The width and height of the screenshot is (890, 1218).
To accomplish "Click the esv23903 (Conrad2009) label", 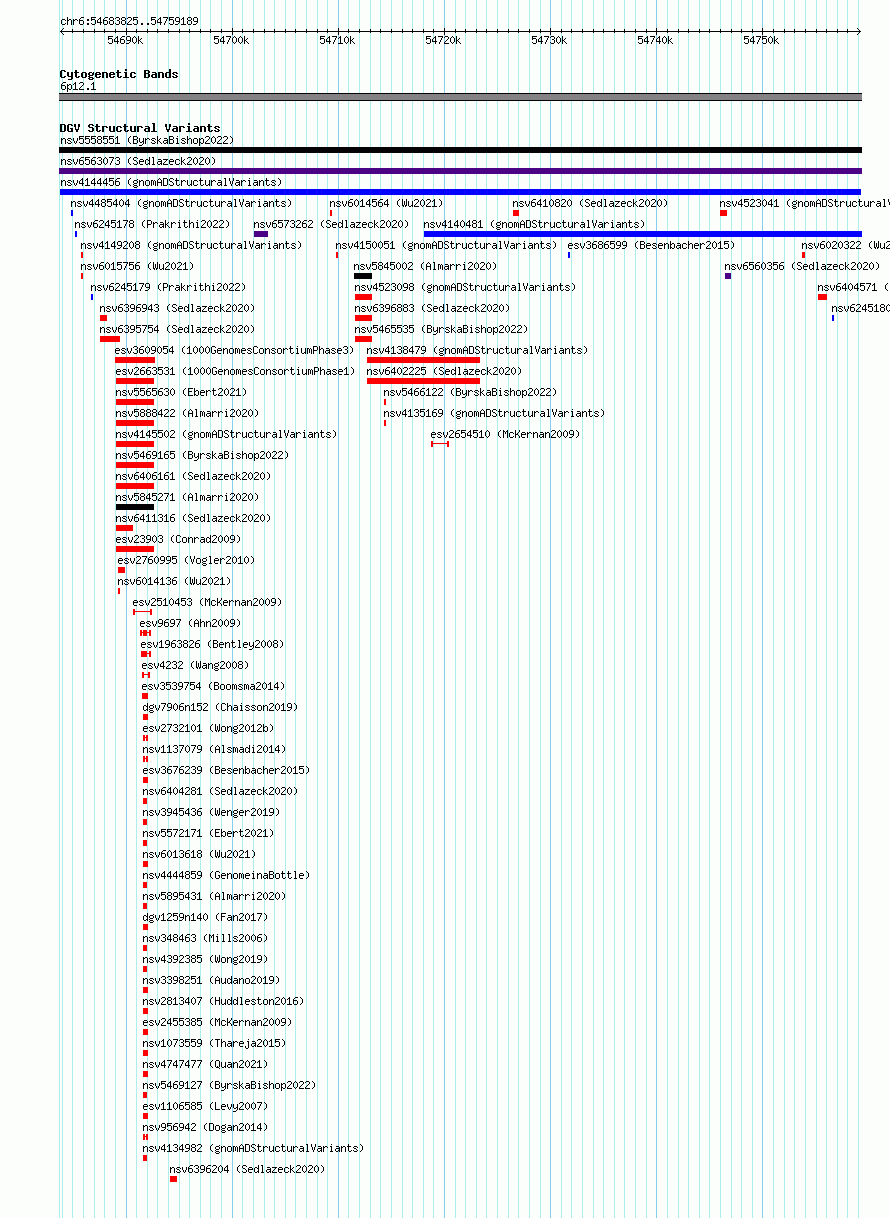I will click(178, 539).
